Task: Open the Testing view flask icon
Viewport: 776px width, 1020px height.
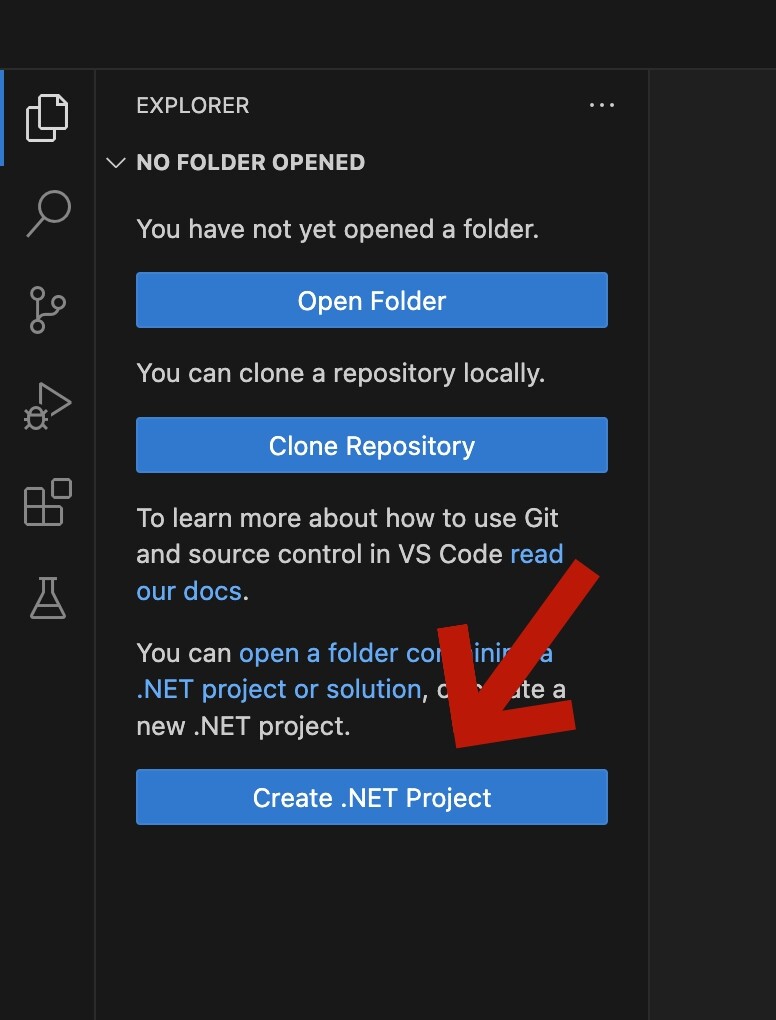Action: (x=47, y=599)
